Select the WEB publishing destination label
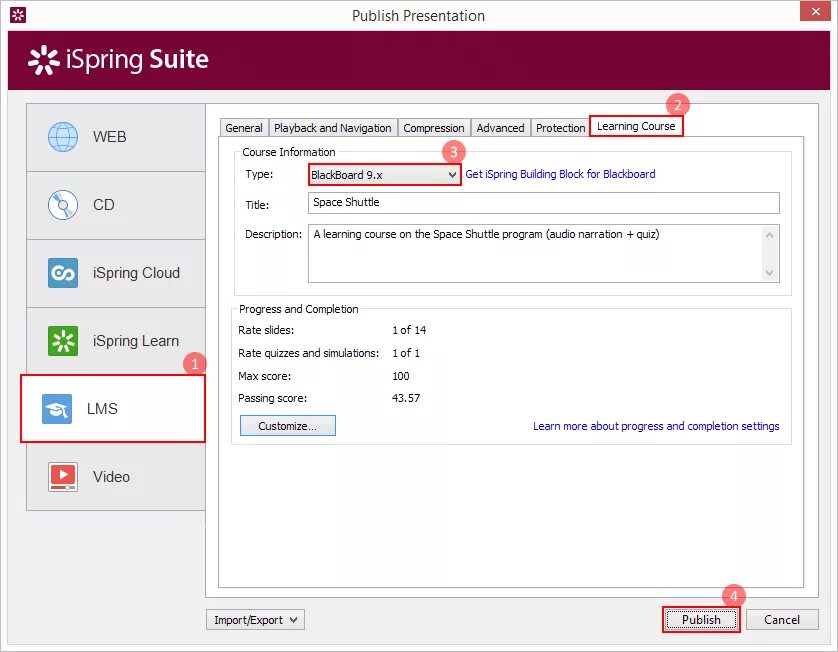This screenshot has height=652, width=838. pyautogui.click(x=110, y=137)
